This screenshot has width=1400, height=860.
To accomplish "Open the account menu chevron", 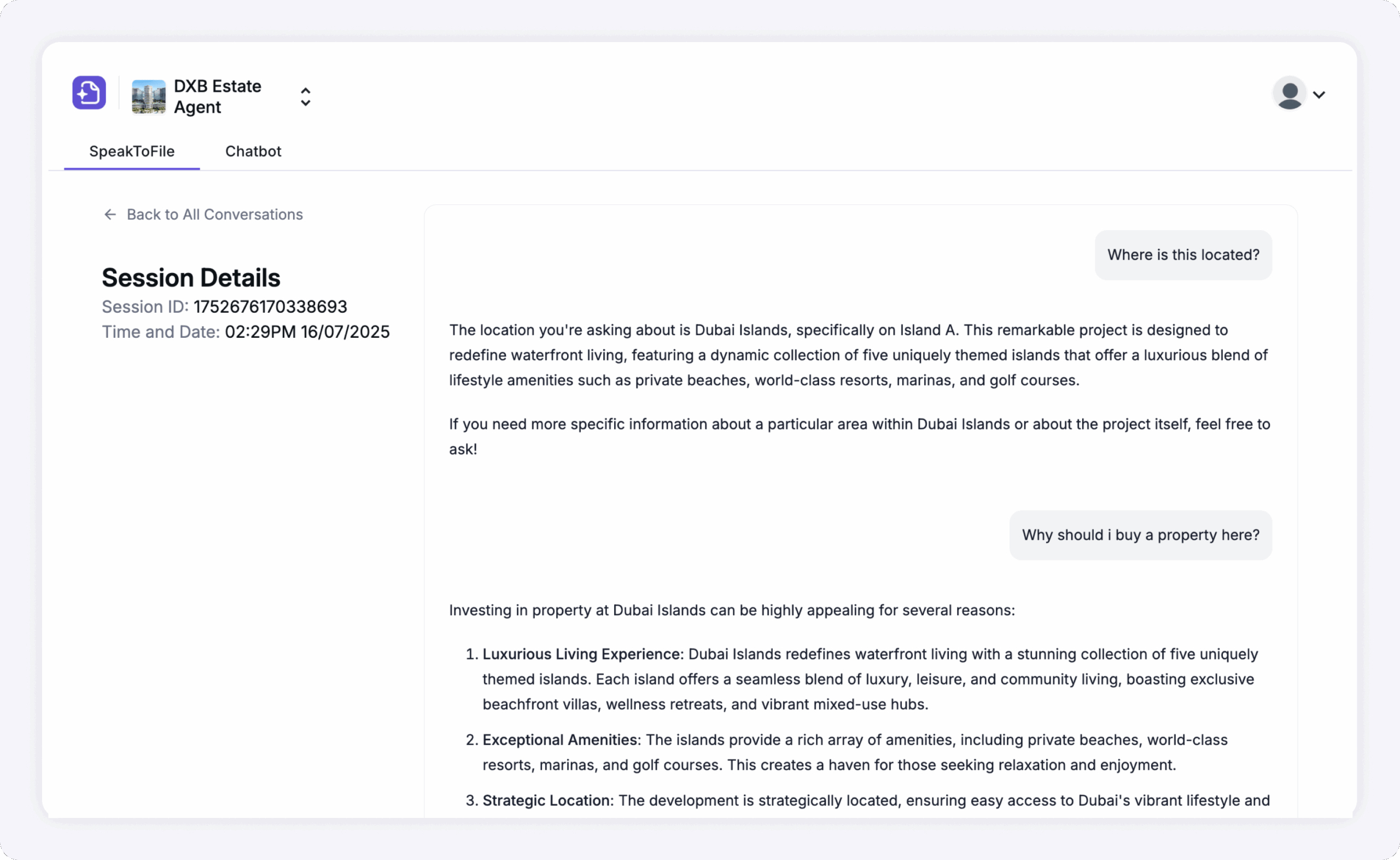I will coord(1319,95).
